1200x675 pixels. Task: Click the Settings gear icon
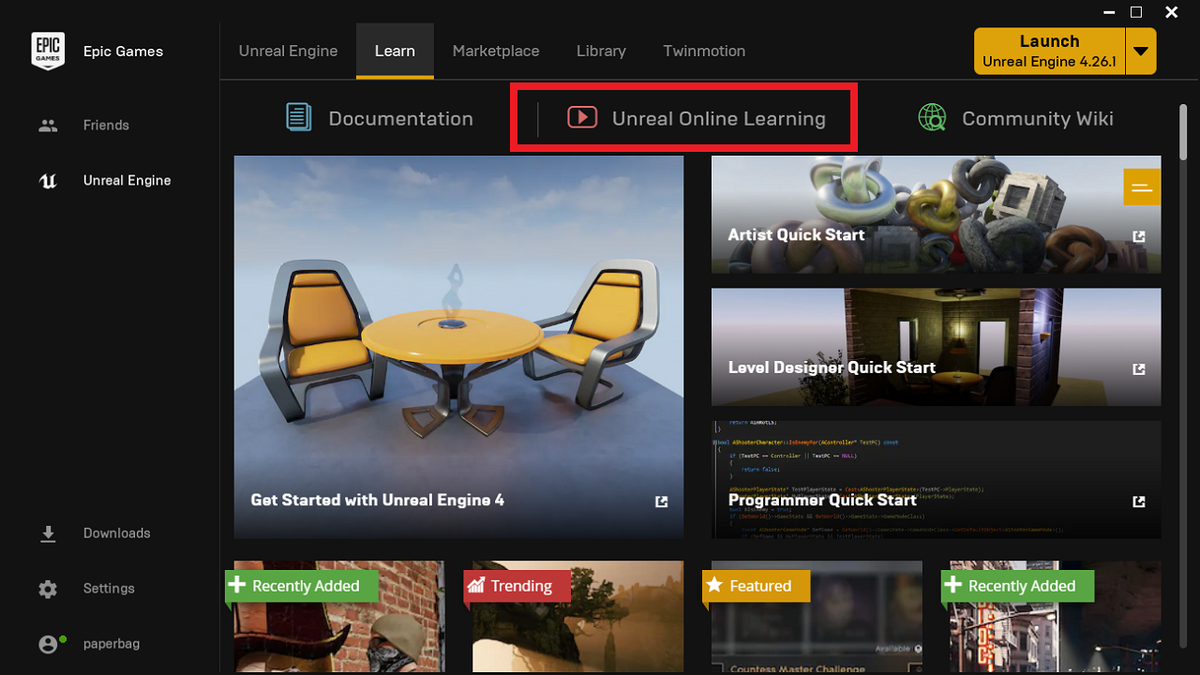48,589
